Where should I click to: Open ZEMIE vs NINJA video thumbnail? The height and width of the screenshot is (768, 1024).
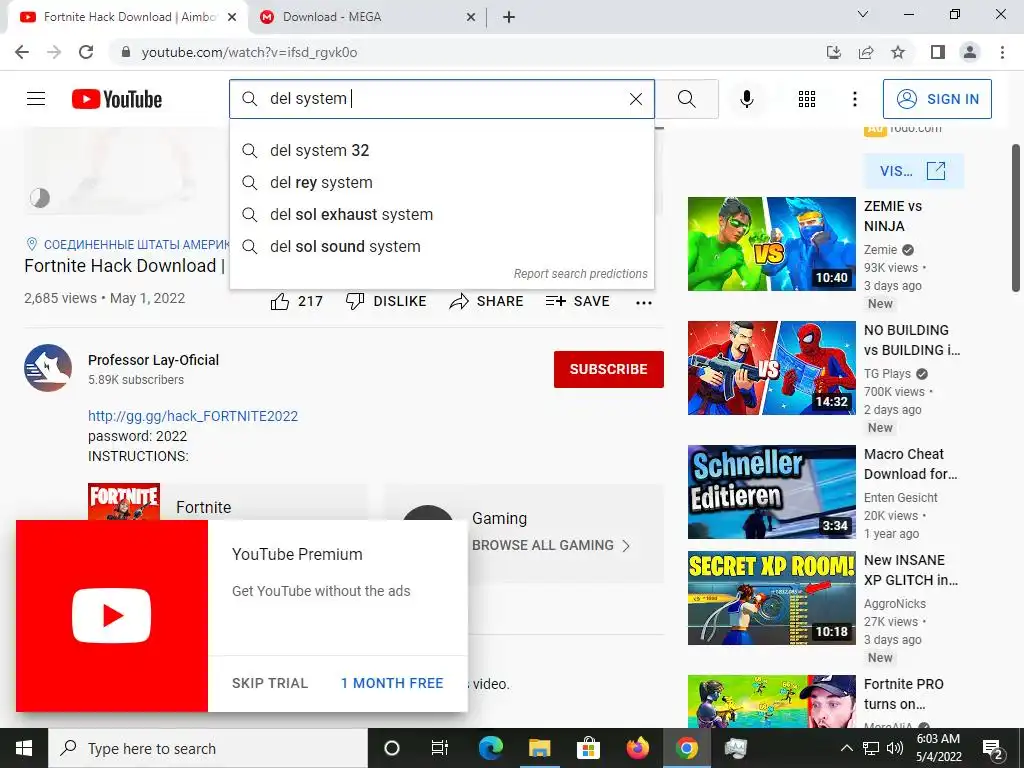pyautogui.click(x=771, y=244)
